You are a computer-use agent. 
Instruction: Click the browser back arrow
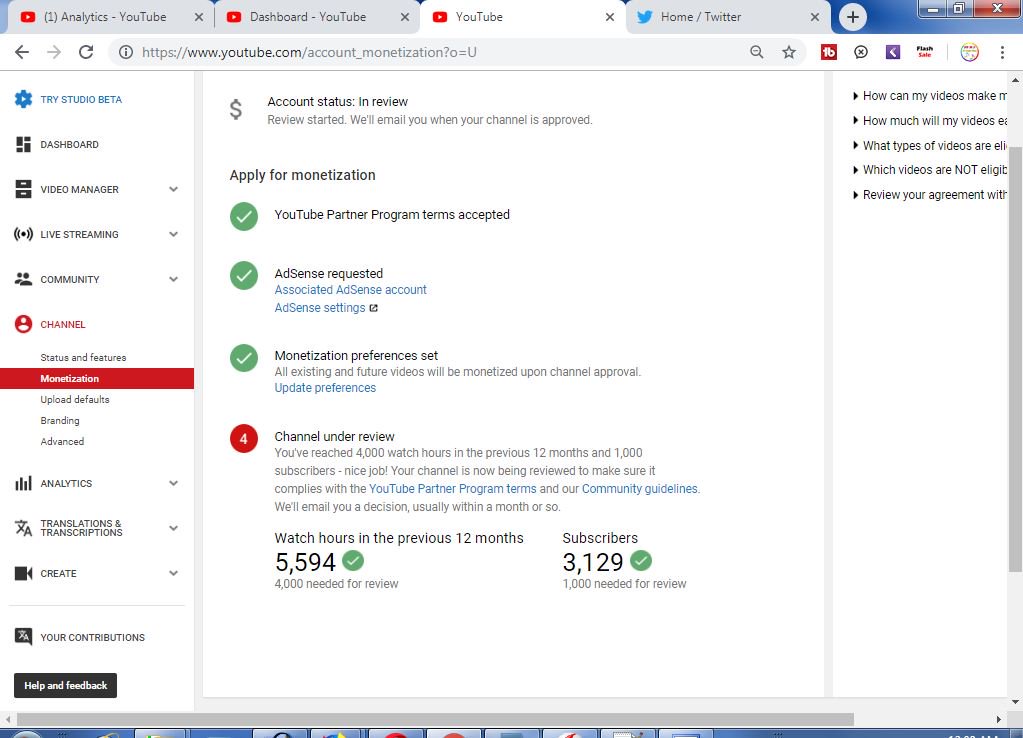22,52
